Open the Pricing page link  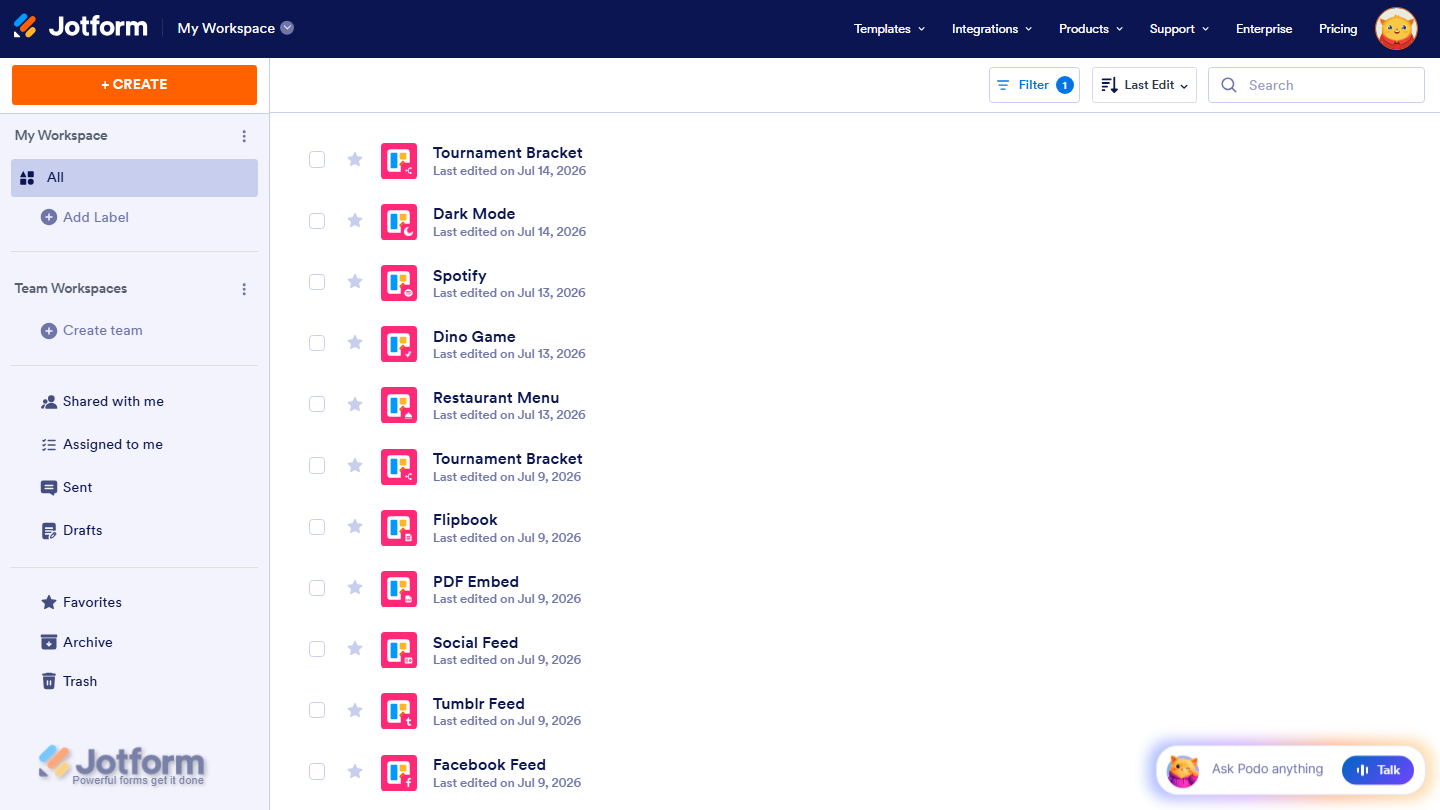click(1338, 29)
